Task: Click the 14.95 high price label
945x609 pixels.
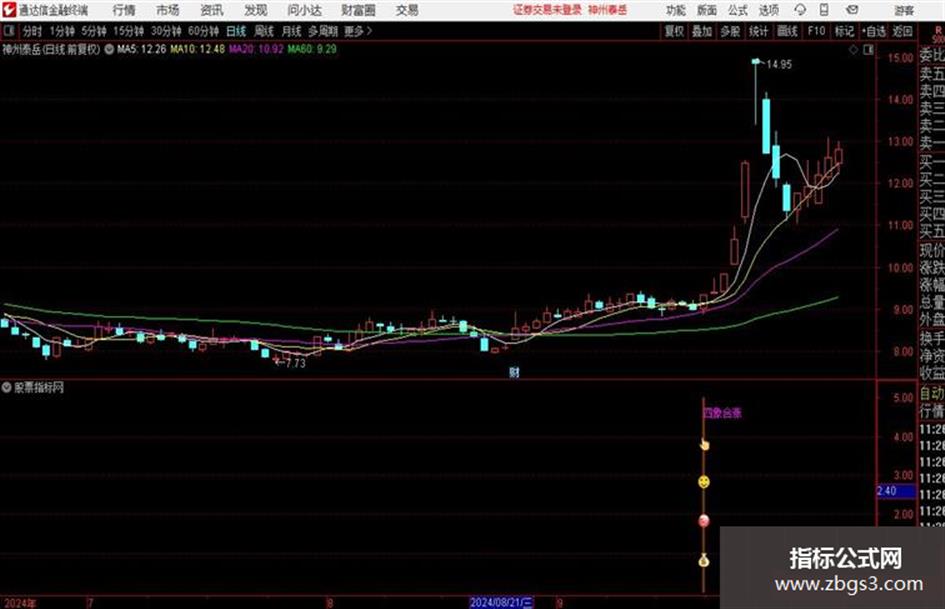Action: point(779,65)
